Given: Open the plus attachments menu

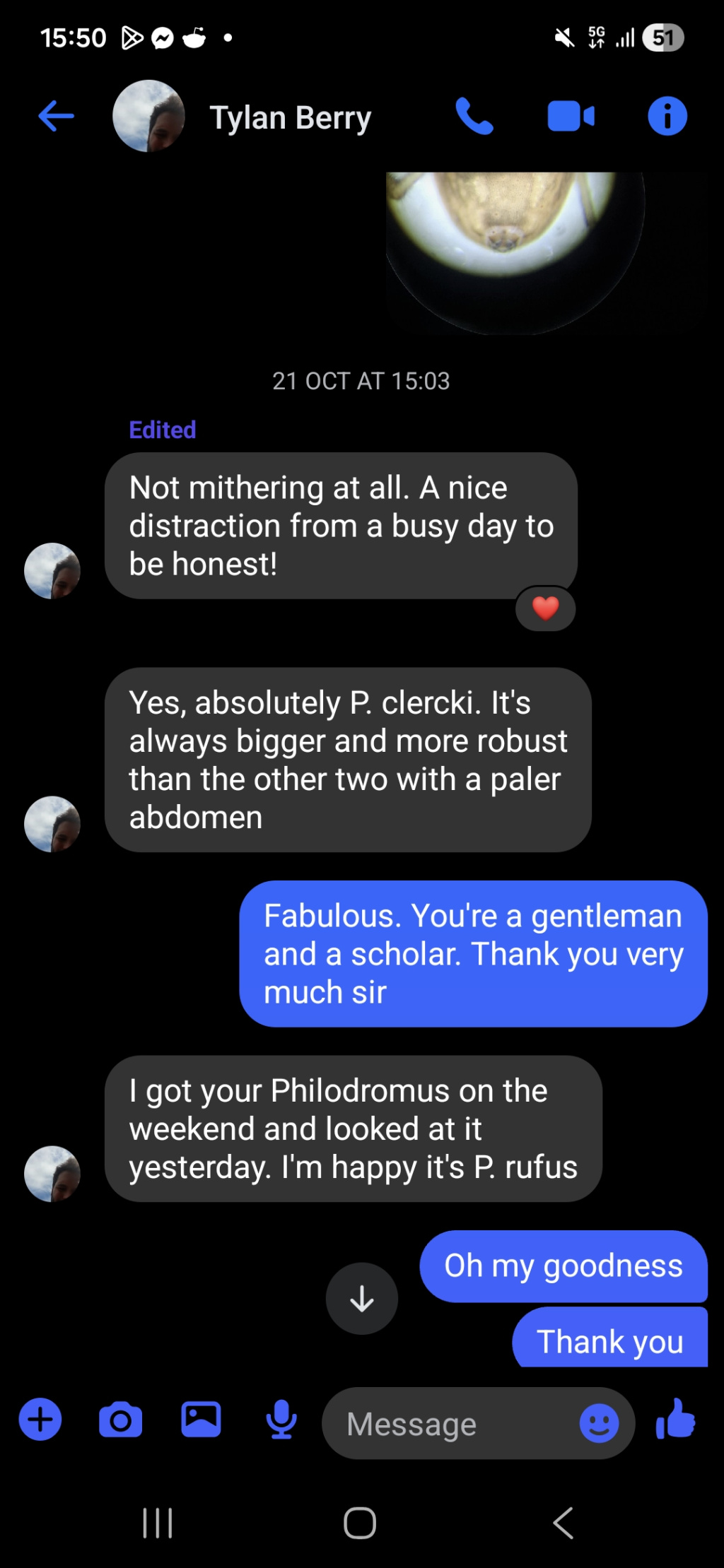Looking at the screenshot, I should pos(40,1420).
